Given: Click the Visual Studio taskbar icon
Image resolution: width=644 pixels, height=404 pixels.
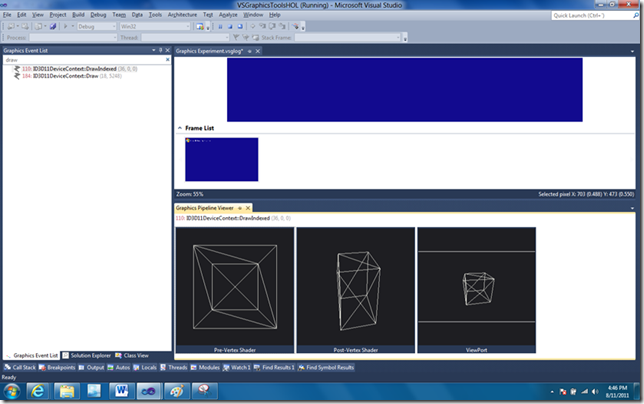Looking at the screenshot, I should tap(149, 391).
